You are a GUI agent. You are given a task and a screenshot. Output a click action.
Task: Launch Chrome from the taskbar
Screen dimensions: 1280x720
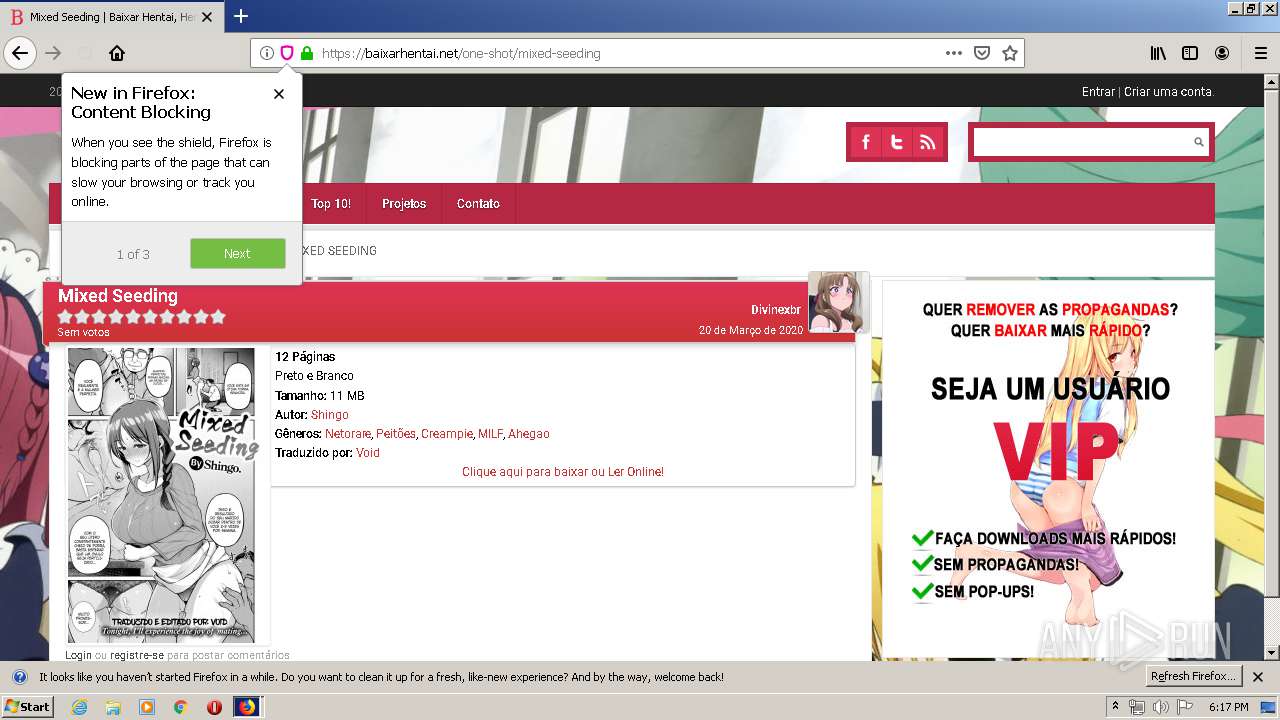(x=180, y=706)
